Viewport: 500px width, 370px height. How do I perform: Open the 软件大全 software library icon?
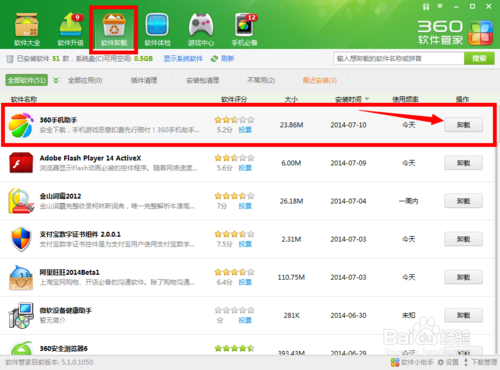27,29
